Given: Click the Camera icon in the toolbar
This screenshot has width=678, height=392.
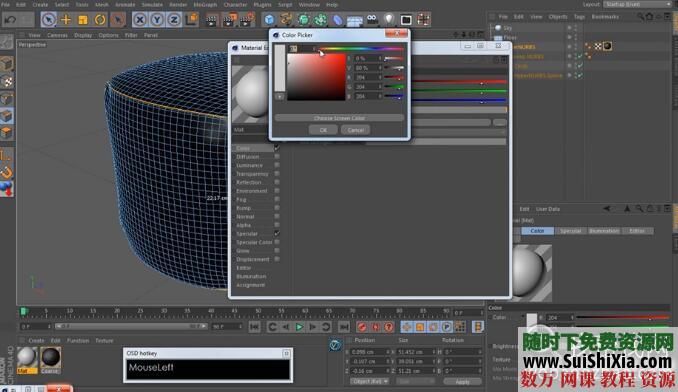Looking at the screenshot, I should click(x=372, y=19).
